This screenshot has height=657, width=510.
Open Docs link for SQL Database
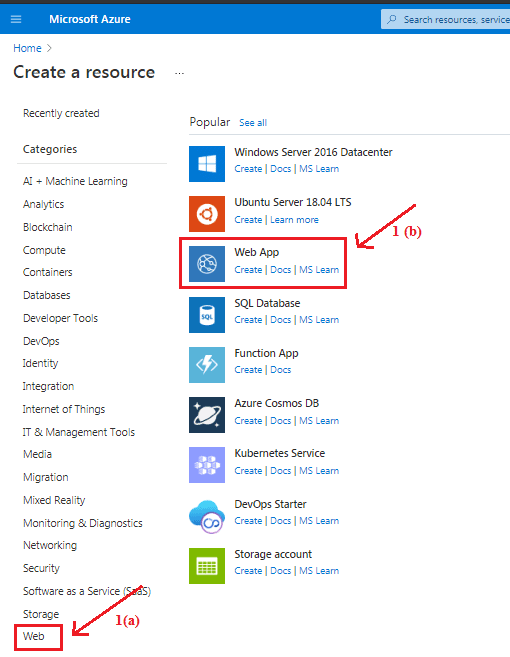pos(280,320)
